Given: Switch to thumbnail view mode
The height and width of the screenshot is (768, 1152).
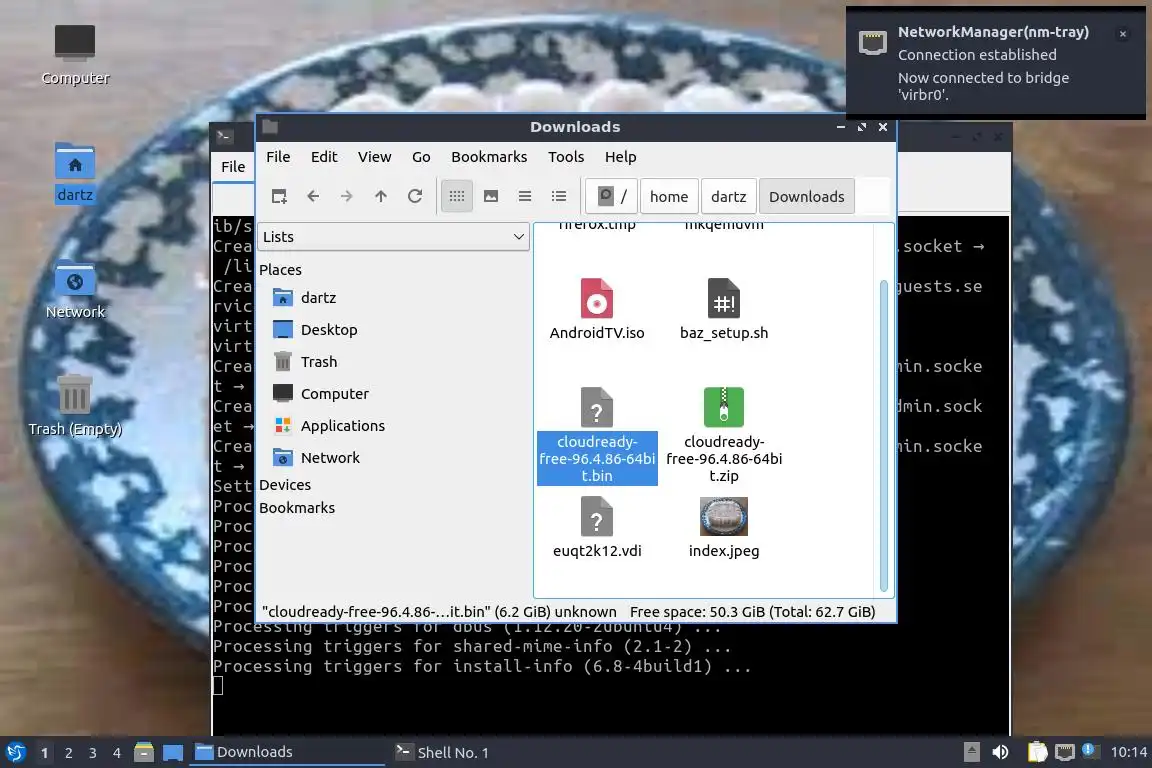Looking at the screenshot, I should [491, 196].
